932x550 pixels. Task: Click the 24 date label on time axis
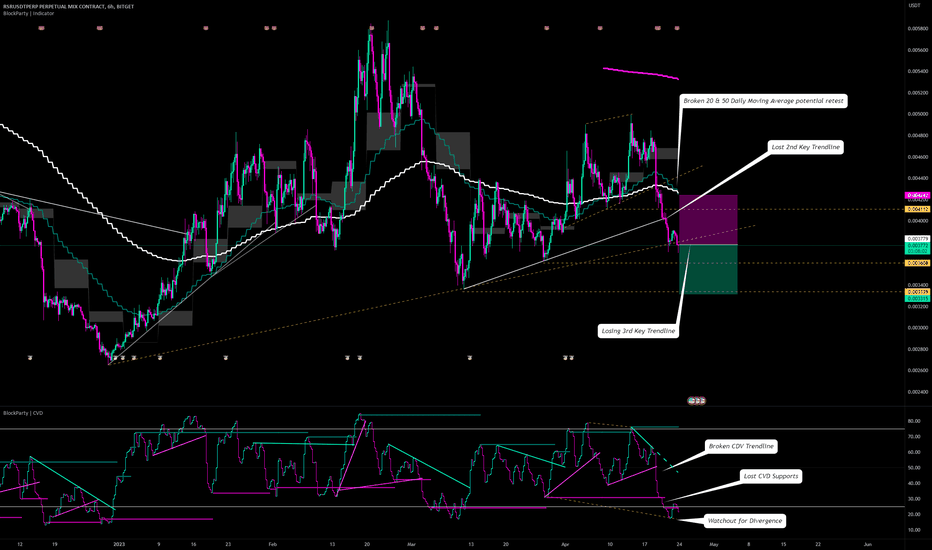(x=679, y=544)
